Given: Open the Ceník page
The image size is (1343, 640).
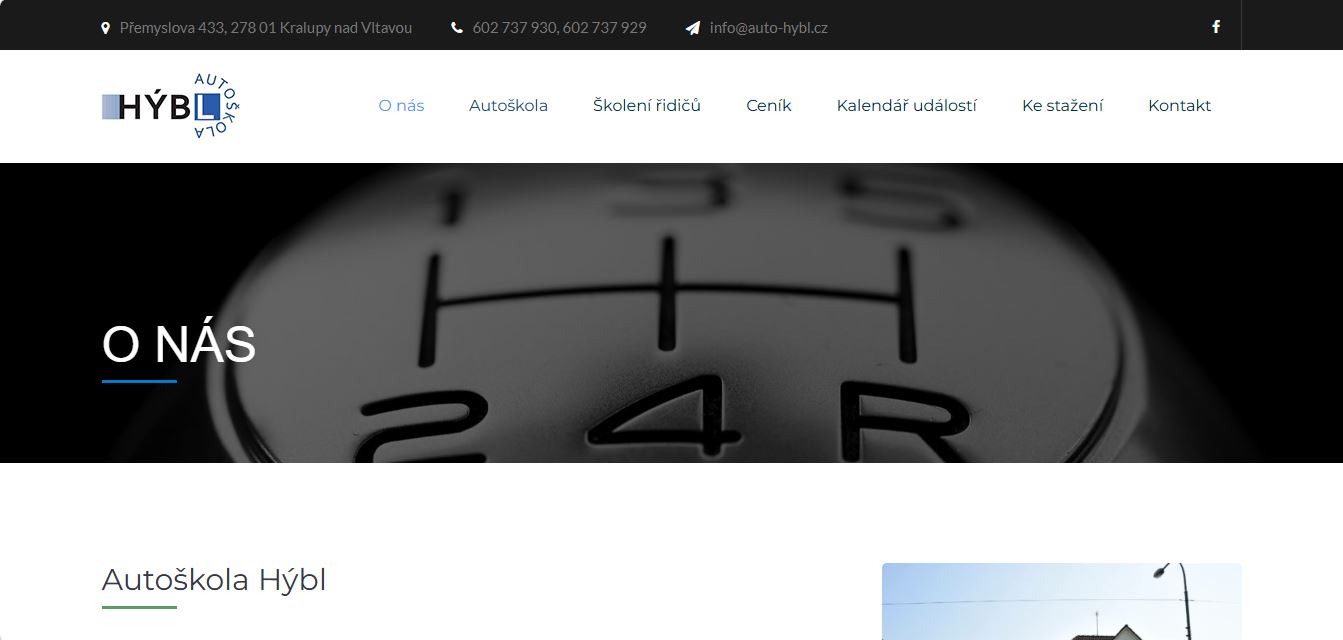Looking at the screenshot, I should [x=768, y=106].
